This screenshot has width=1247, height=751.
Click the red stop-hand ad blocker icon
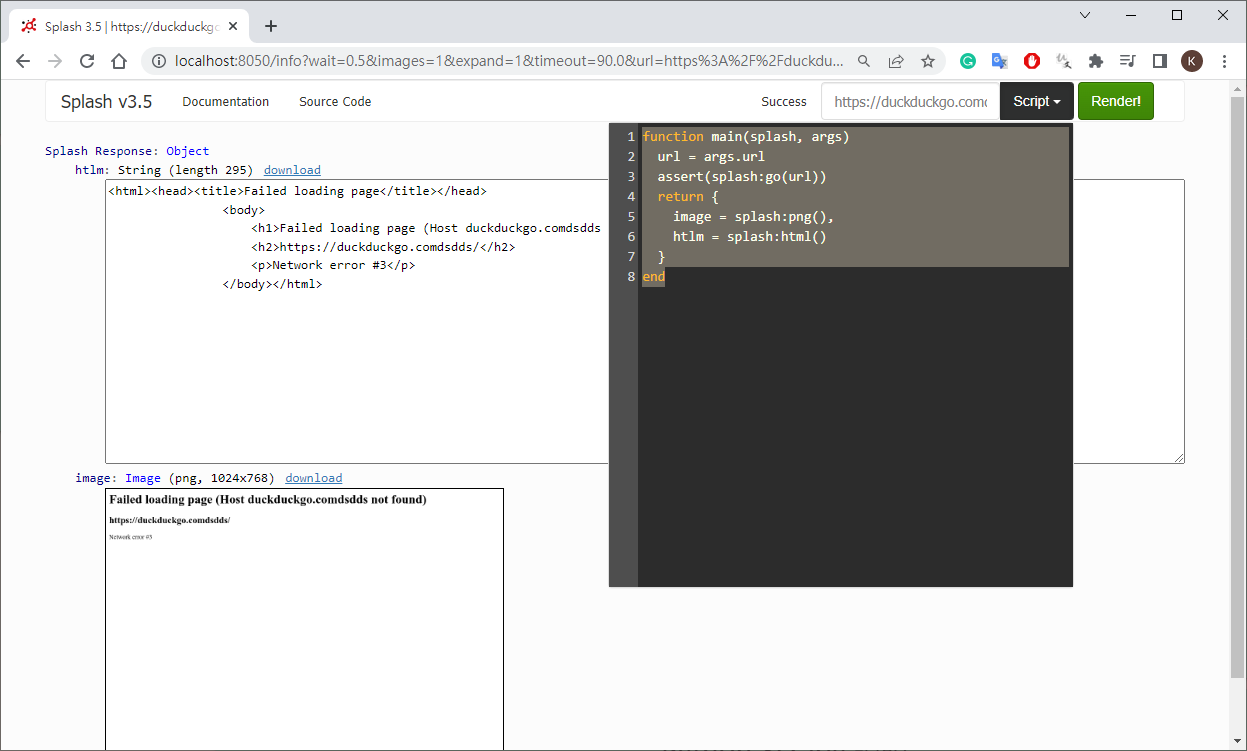click(x=1032, y=61)
